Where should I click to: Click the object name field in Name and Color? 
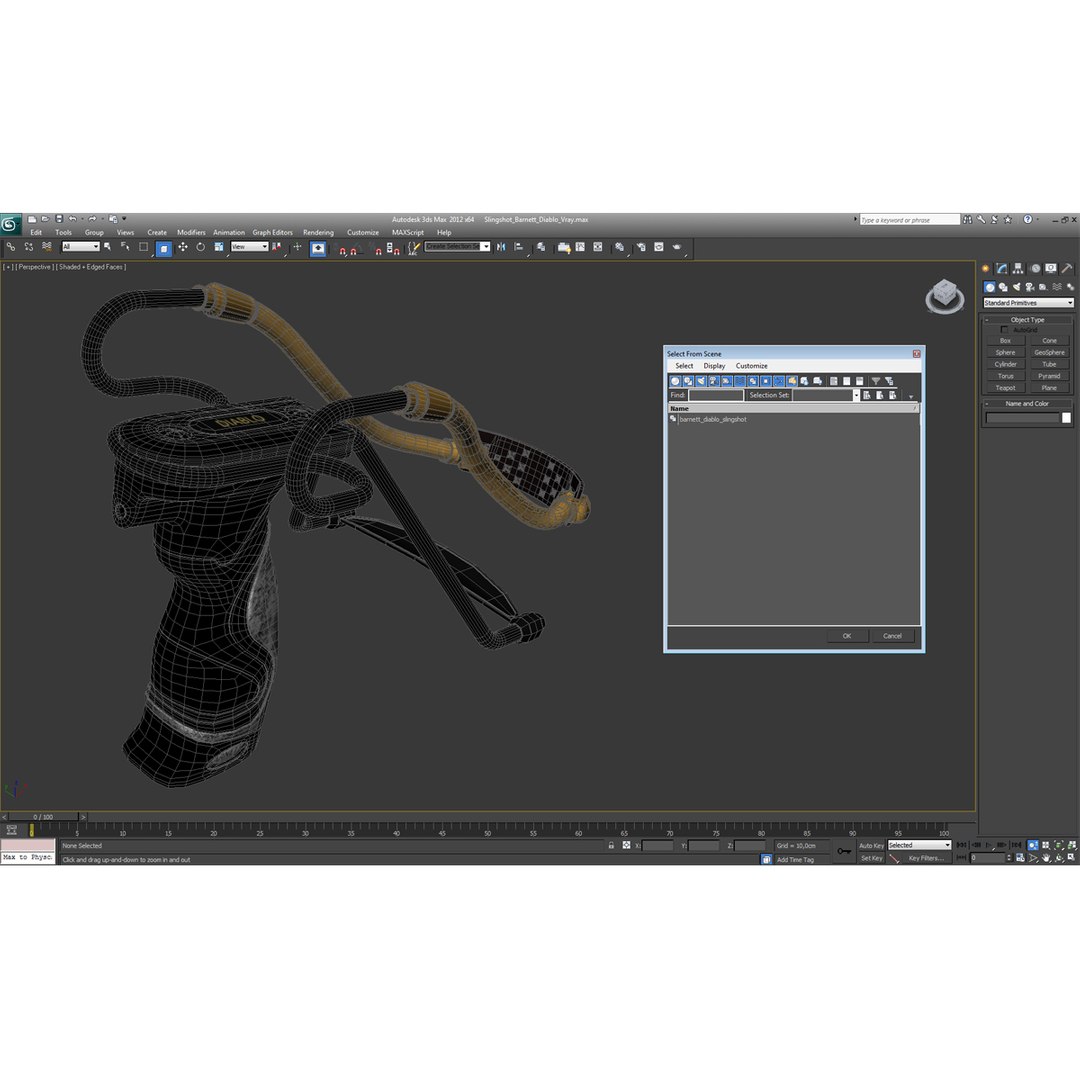point(1022,418)
